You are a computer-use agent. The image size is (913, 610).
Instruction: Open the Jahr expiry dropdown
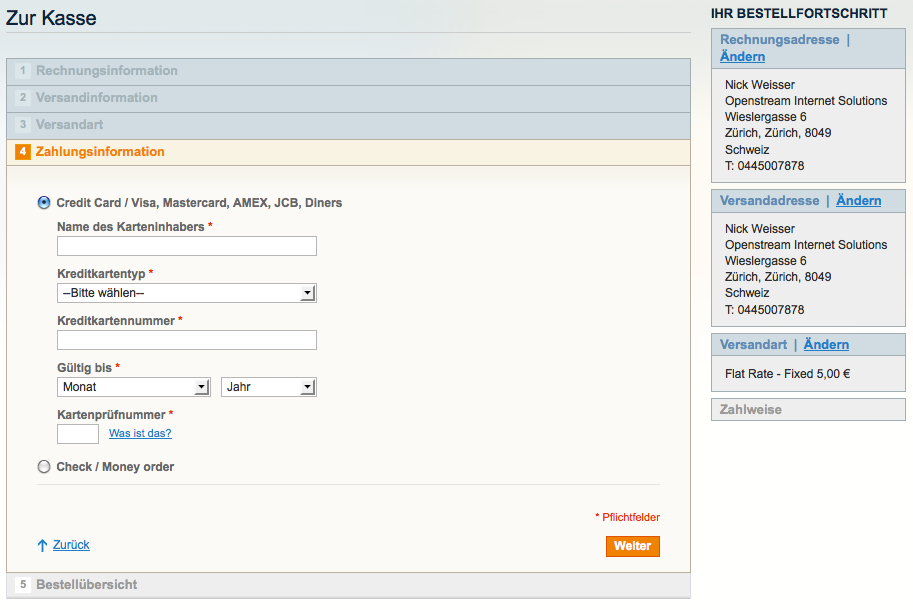268,387
